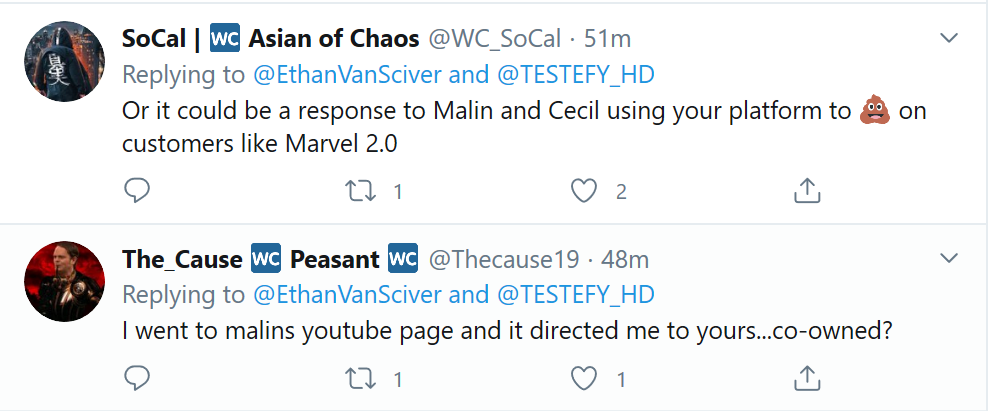
Task: Open the SoCal | Asian of Chaos display name
Action: (x=271, y=39)
